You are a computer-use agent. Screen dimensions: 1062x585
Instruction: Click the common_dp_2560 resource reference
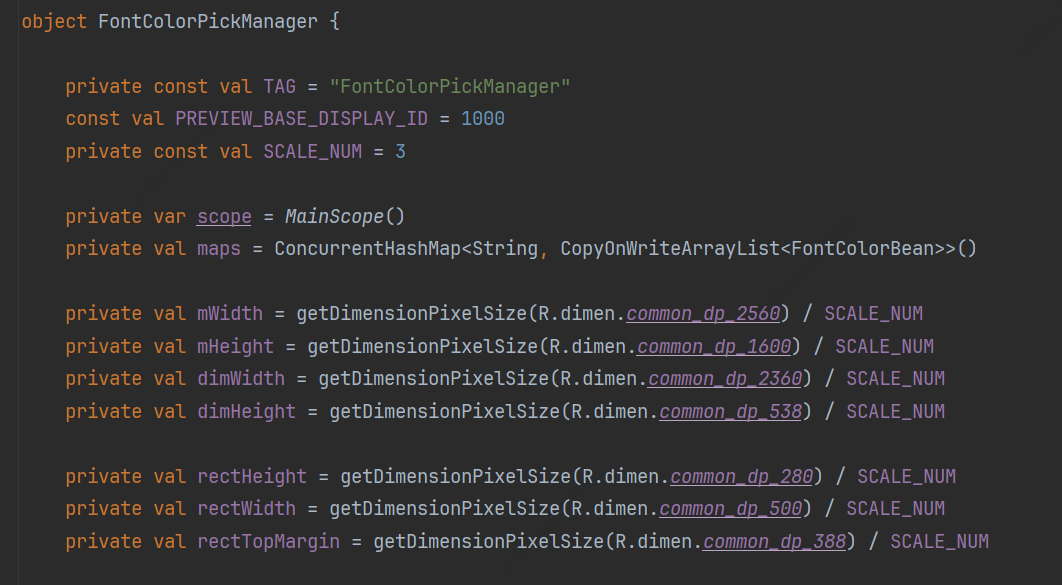(x=702, y=314)
